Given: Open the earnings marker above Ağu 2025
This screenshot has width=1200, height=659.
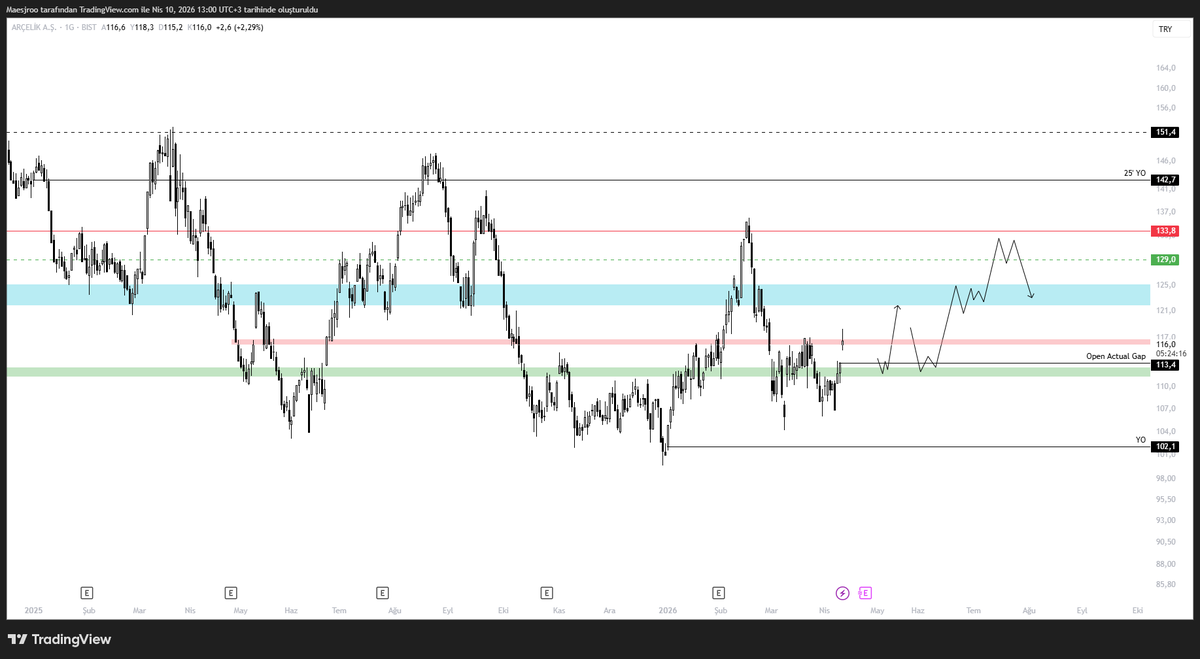Looking at the screenshot, I should pos(382,592).
